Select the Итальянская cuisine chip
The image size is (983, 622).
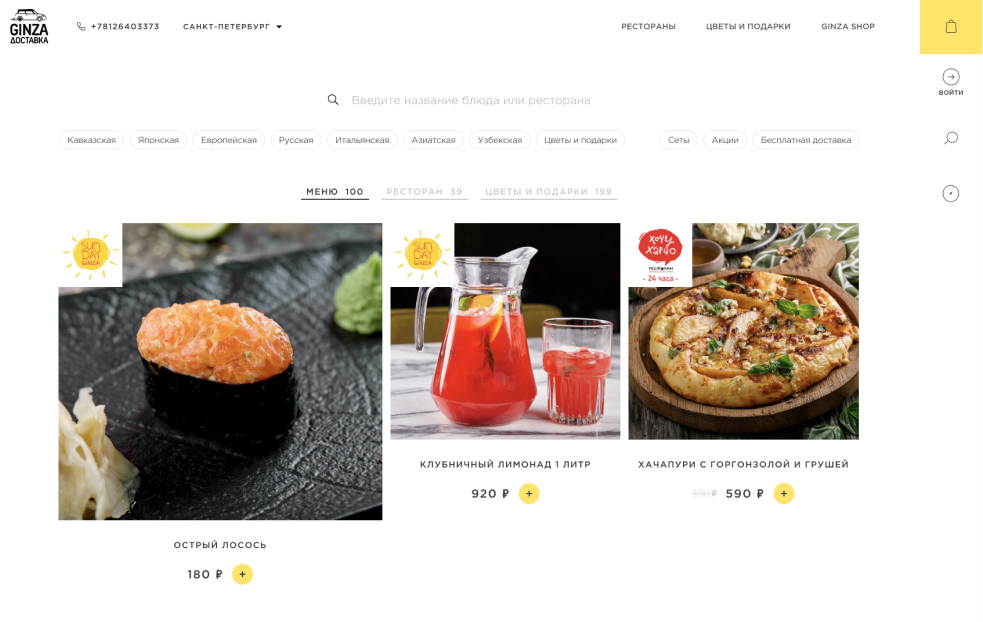(x=362, y=140)
